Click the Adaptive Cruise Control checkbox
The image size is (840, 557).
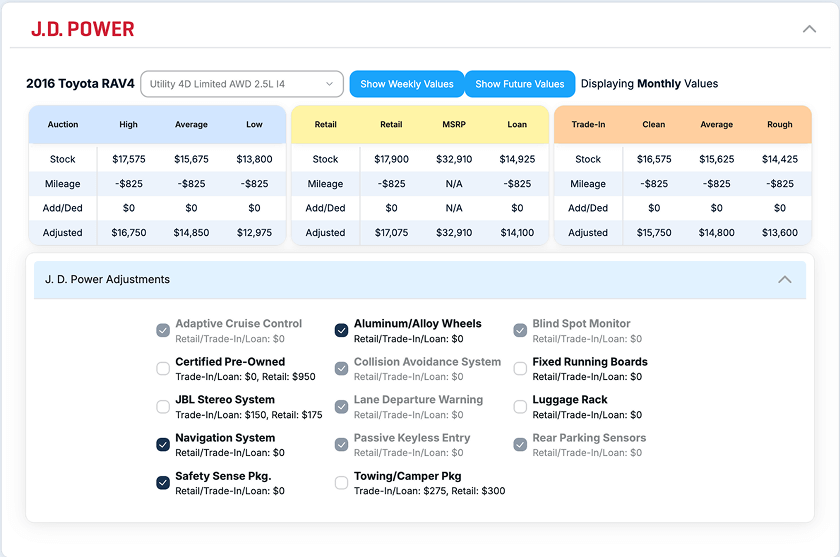tap(163, 330)
